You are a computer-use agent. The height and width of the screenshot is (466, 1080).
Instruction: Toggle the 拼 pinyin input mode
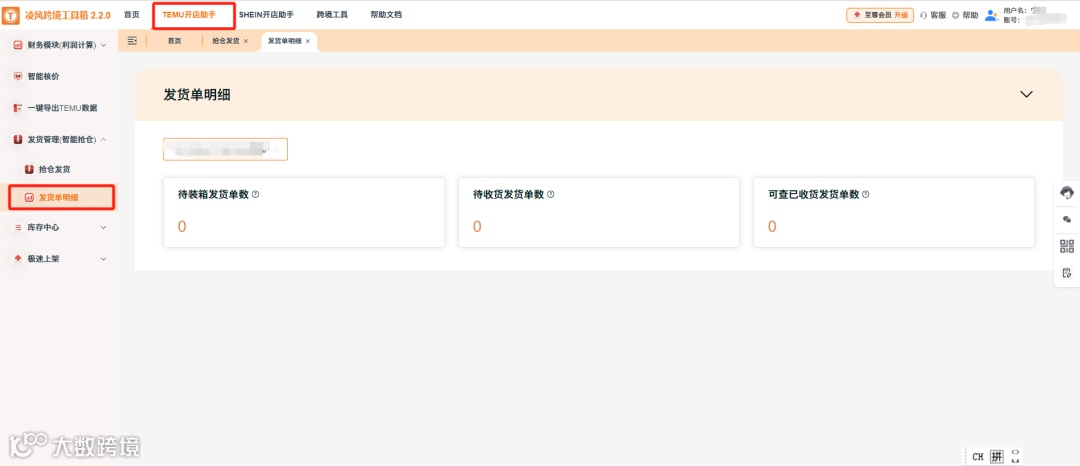[x=997, y=456]
